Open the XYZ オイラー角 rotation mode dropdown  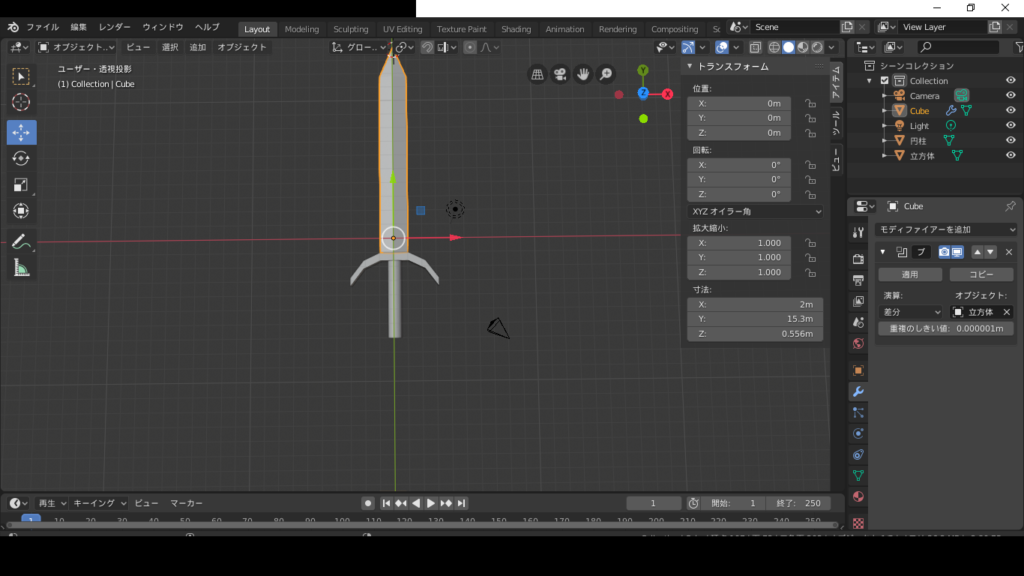(756, 211)
